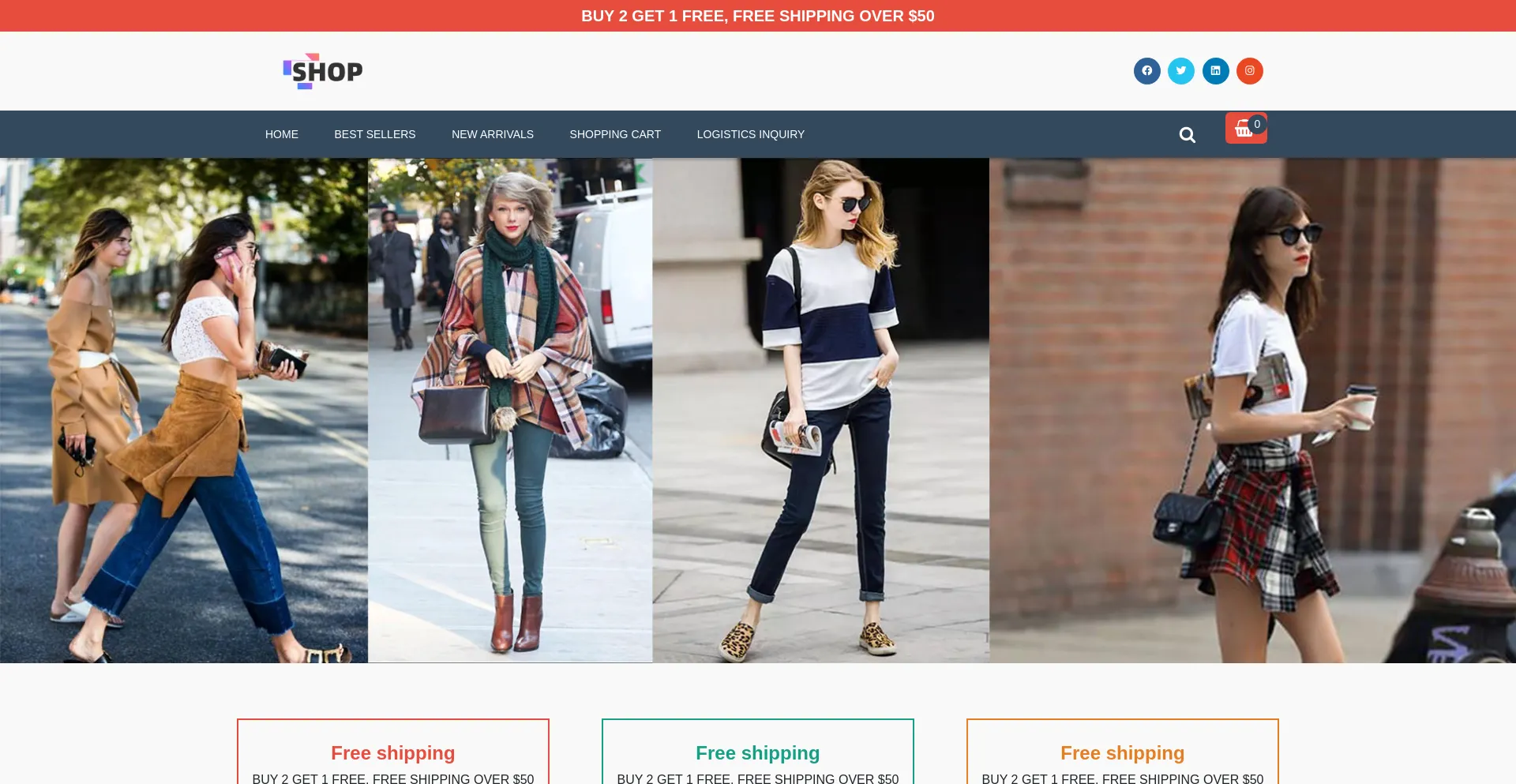Click the search magnifier icon
The image size is (1516, 784).
pos(1187,135)
